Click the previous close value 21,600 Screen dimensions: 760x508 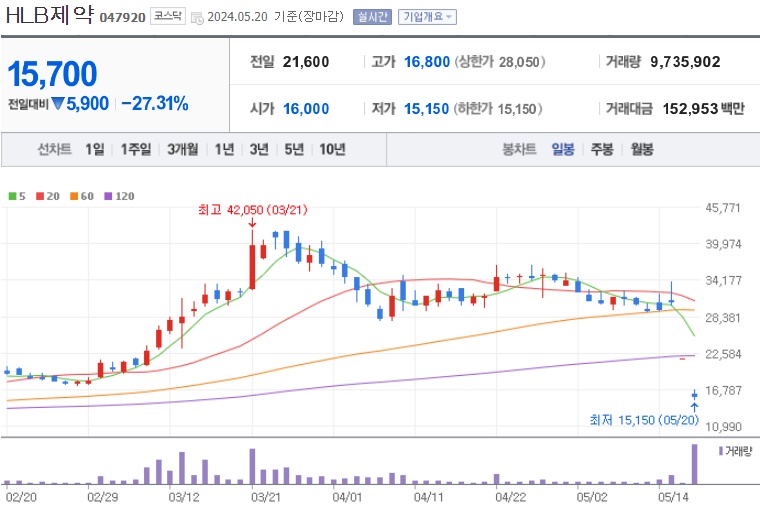tap(306, 62)
